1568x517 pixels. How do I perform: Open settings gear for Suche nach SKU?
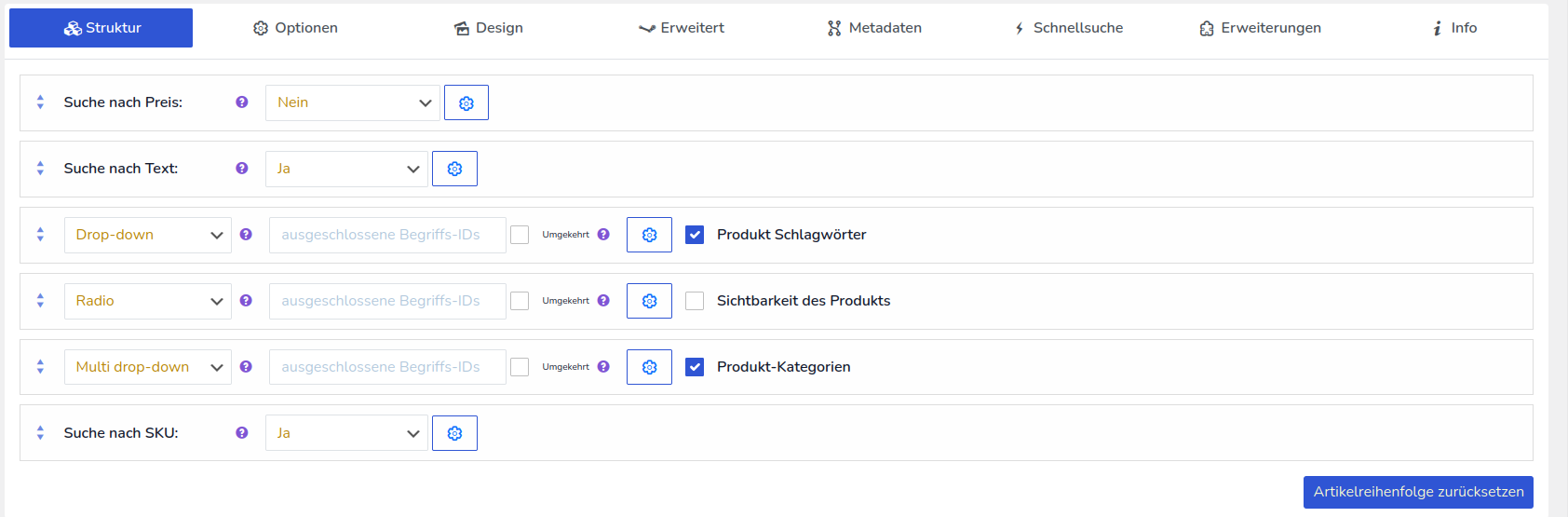(x=454, y=433)
